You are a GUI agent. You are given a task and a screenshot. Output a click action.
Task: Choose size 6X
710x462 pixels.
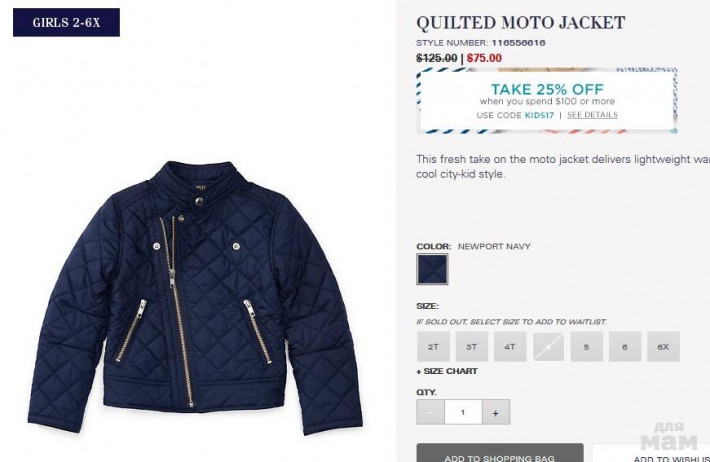663,346
